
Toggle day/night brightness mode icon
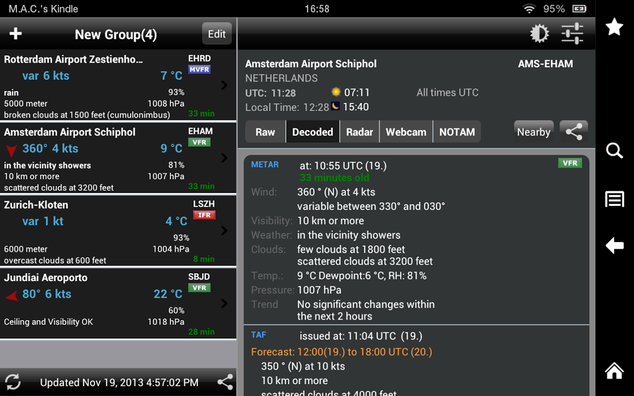point(539,34)
